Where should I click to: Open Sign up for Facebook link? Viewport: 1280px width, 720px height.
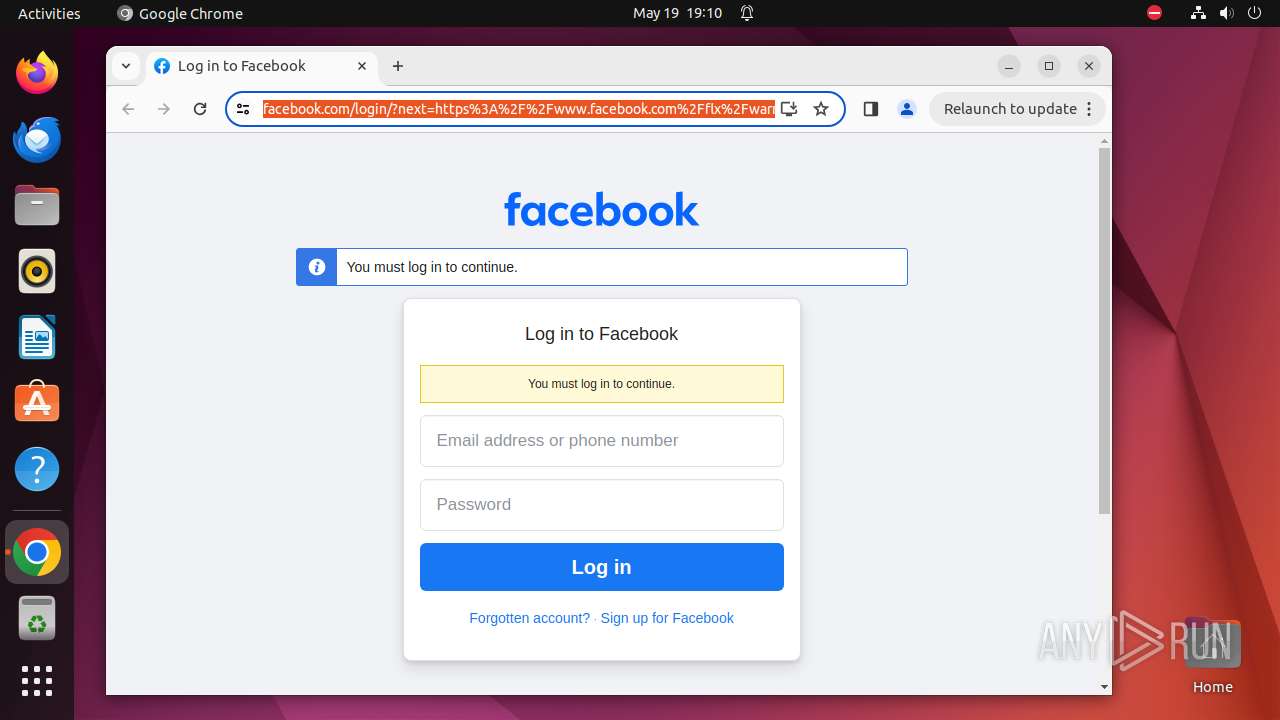coord(667,618)
